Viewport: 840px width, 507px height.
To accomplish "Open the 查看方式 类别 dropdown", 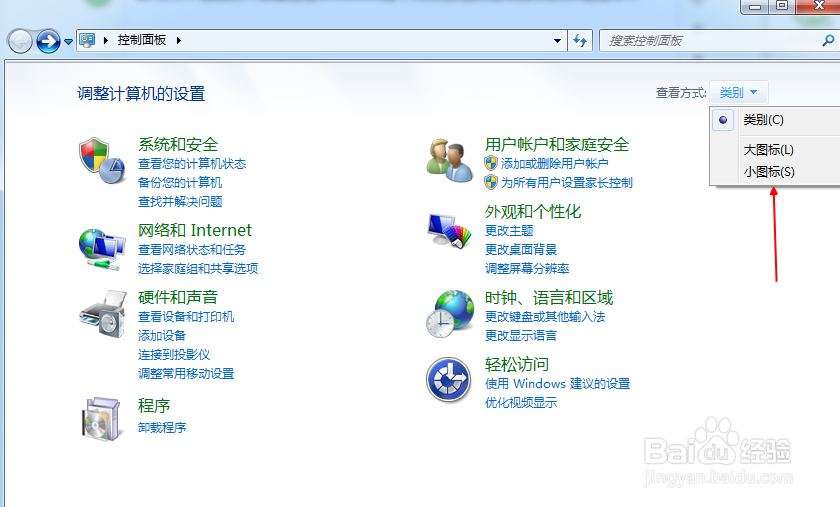I will (739, 93).
